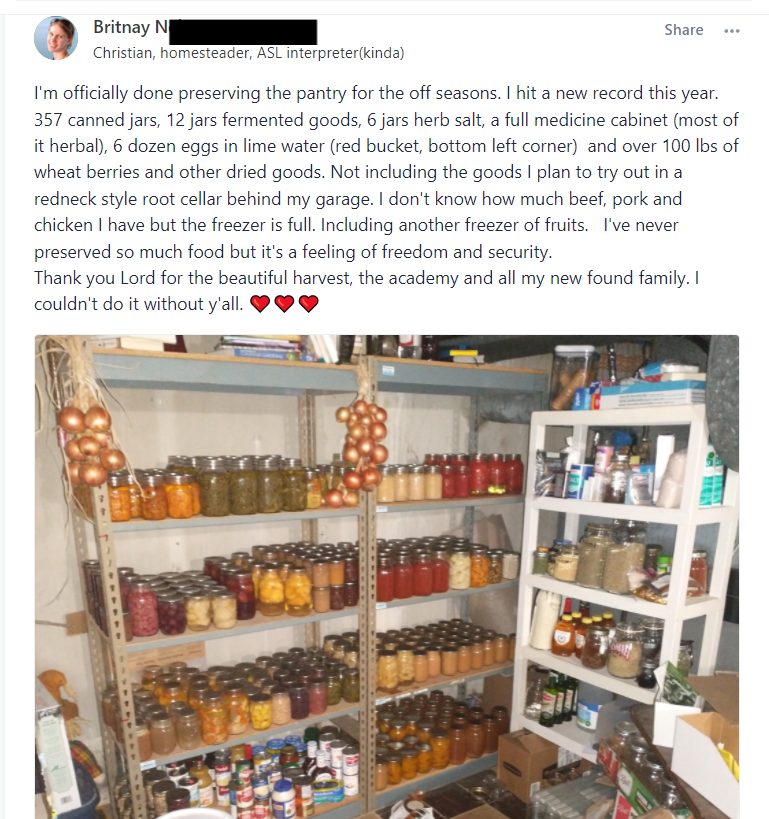Click the last red heart emoji
The height and width of the screenshot is (819, 769).
click(x=309, y=303)
